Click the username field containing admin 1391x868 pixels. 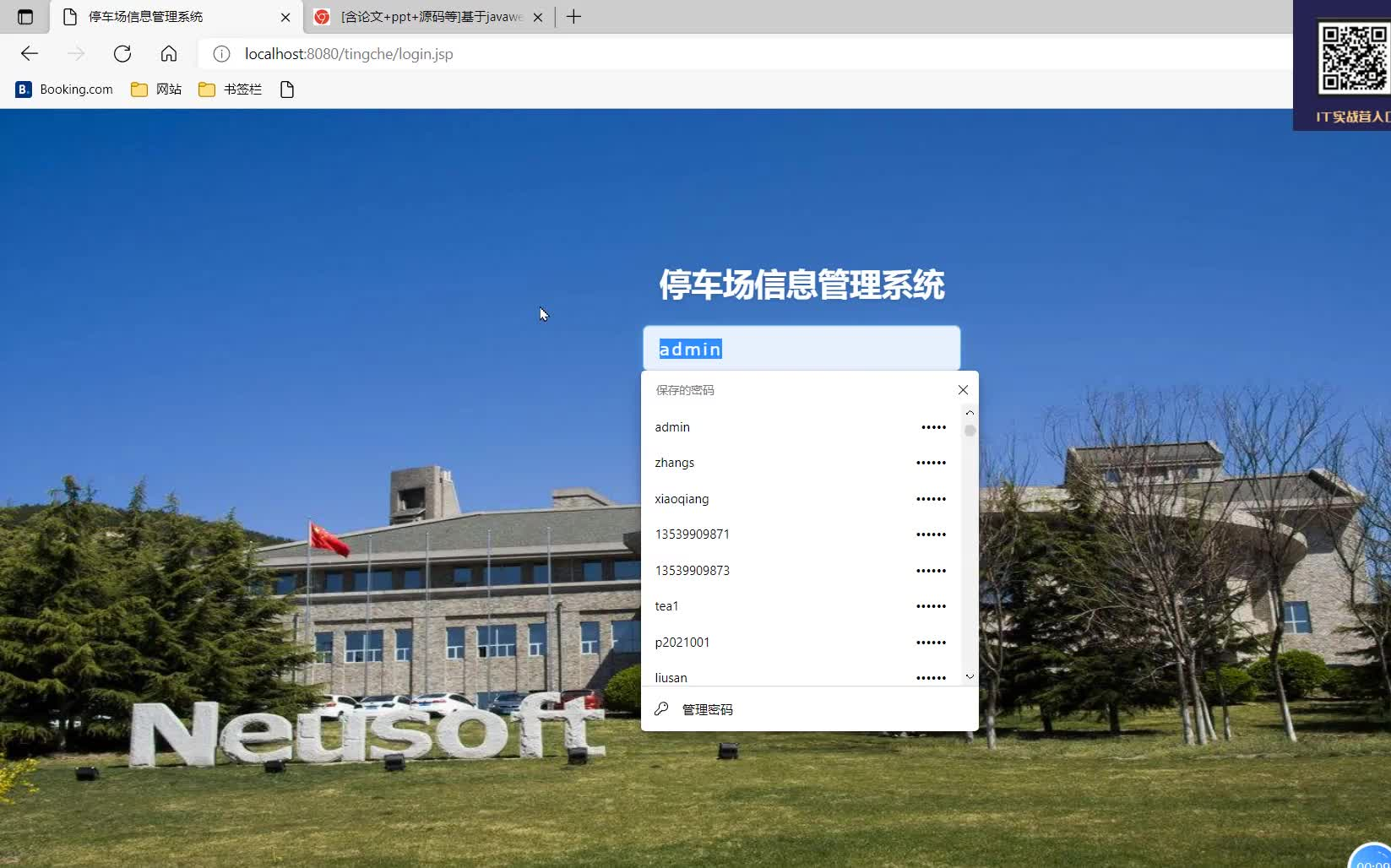pyautogui.click(x=801, y=348)
